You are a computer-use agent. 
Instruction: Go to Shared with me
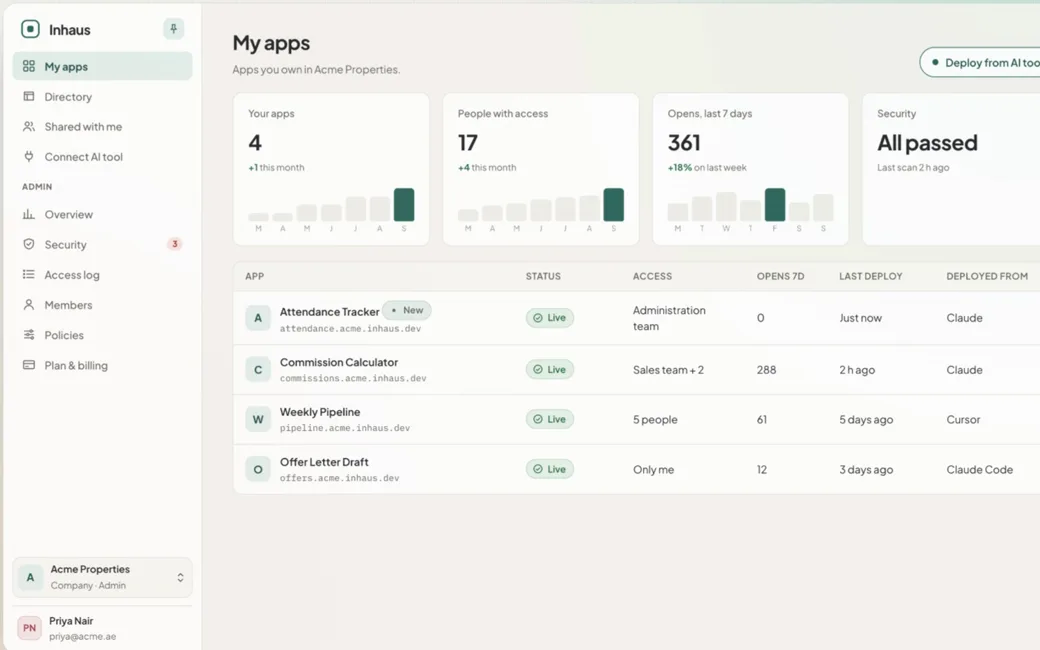(102, 126)
